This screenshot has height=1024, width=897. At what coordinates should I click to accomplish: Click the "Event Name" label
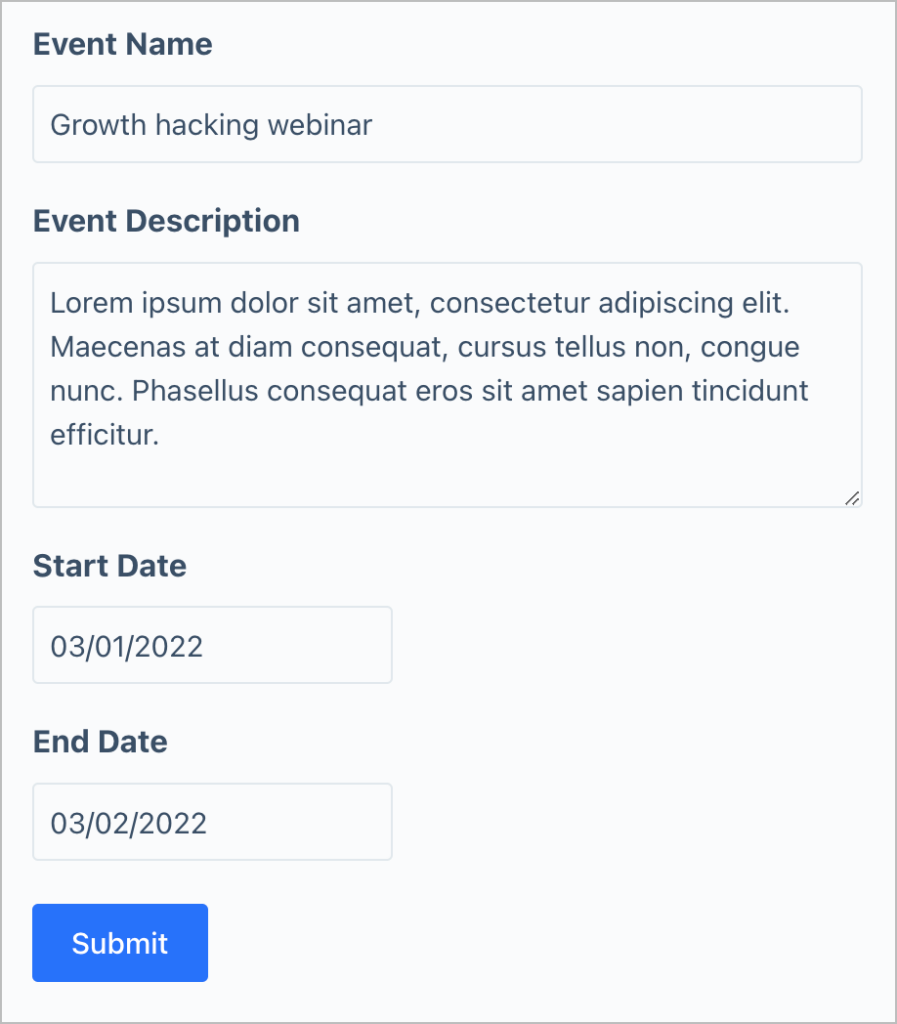[122, 44]
